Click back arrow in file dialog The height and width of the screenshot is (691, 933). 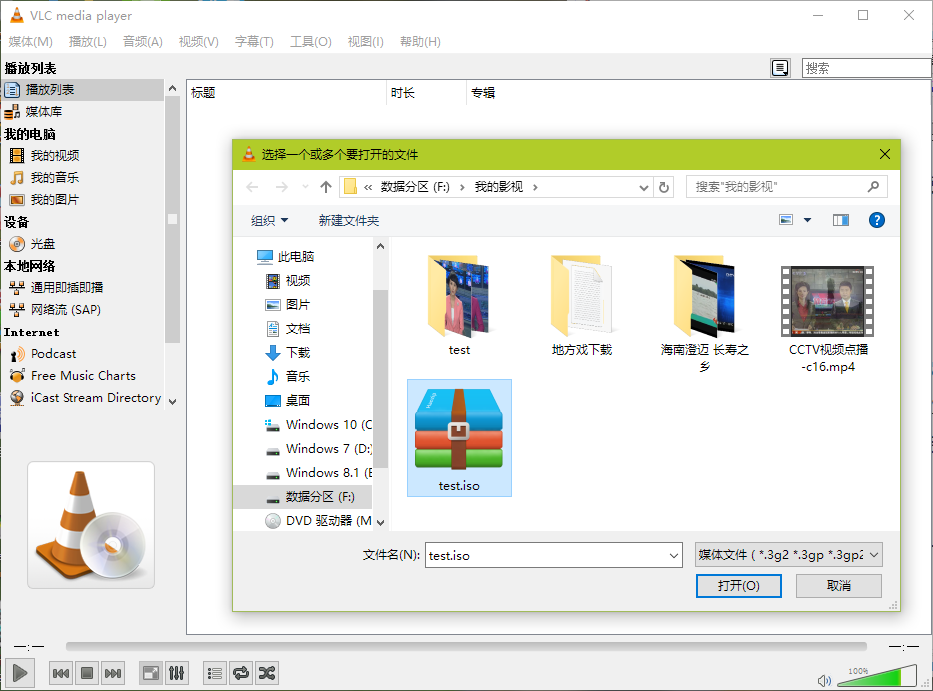click(x=252, y=187)
